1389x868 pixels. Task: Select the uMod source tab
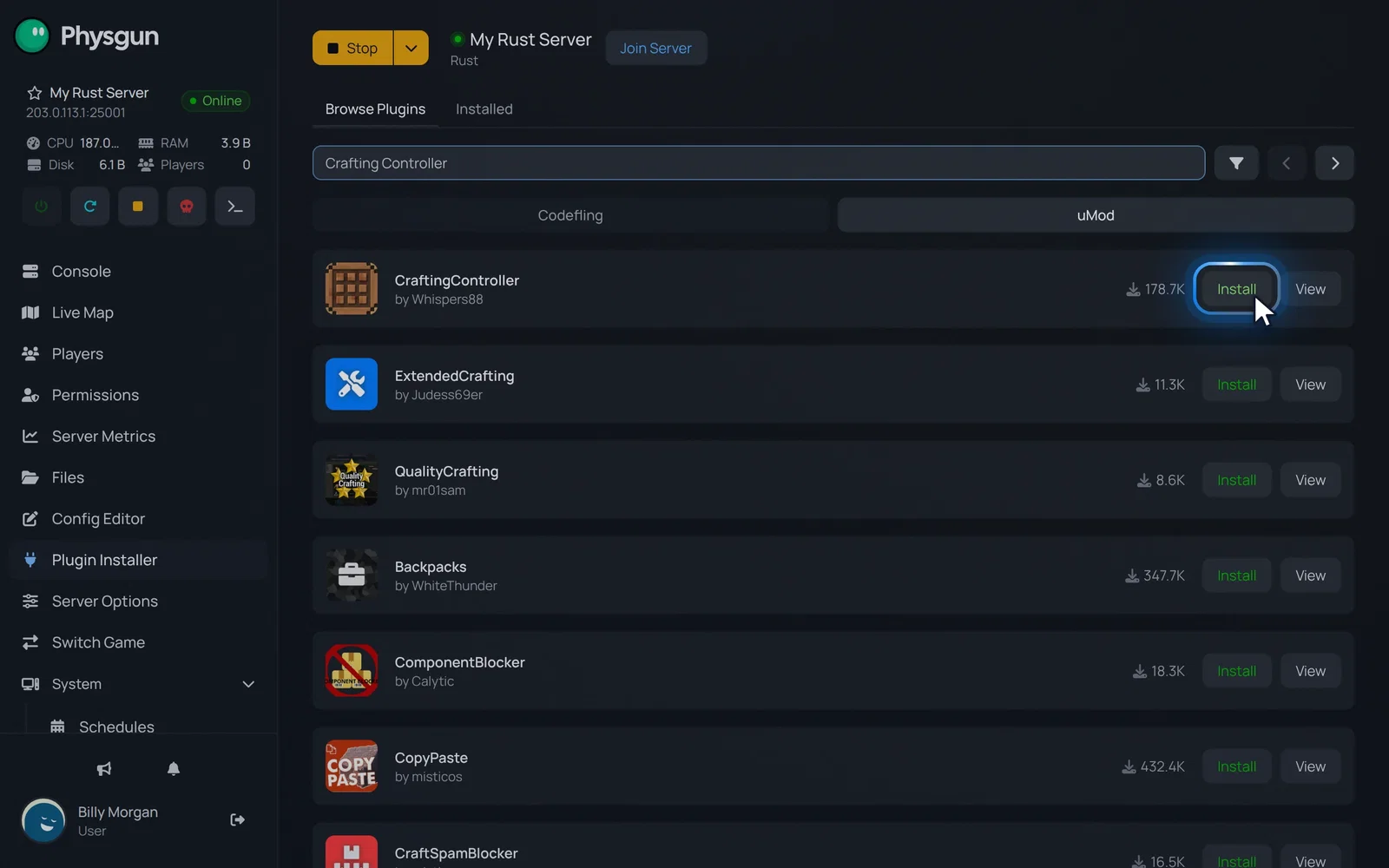pos(1096,215)
